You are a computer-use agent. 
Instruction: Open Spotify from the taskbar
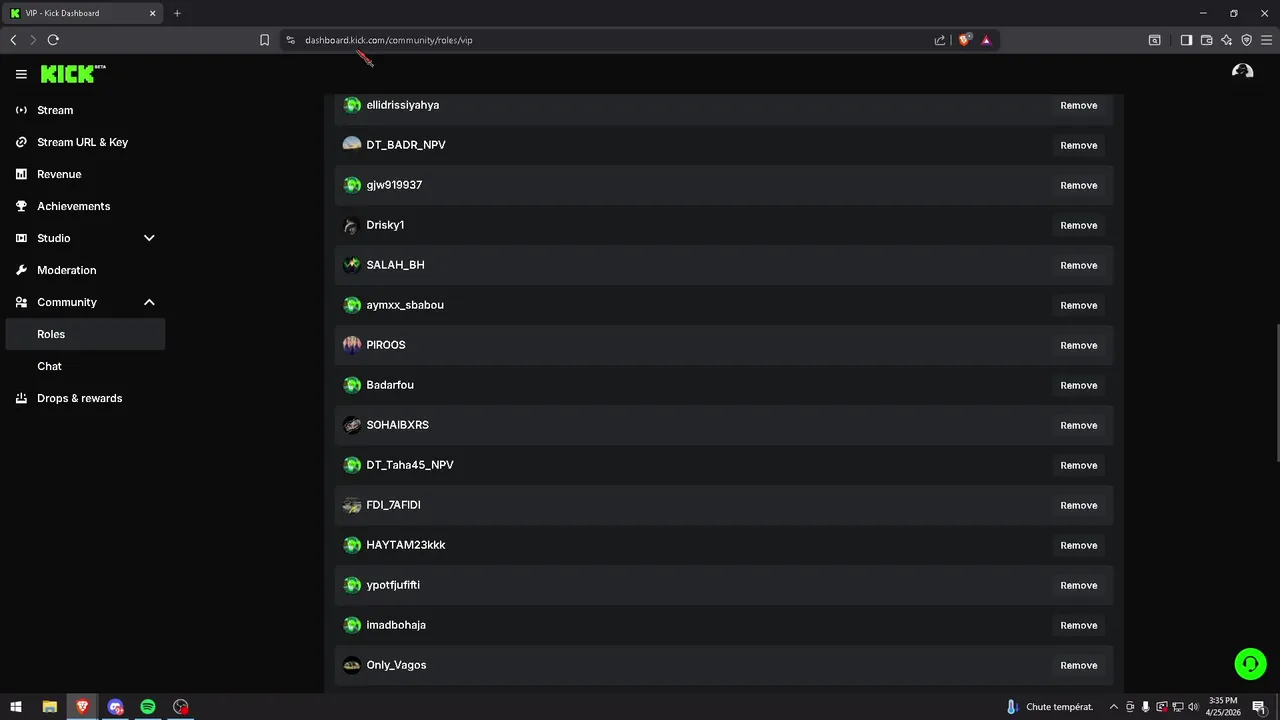point(148,707)
